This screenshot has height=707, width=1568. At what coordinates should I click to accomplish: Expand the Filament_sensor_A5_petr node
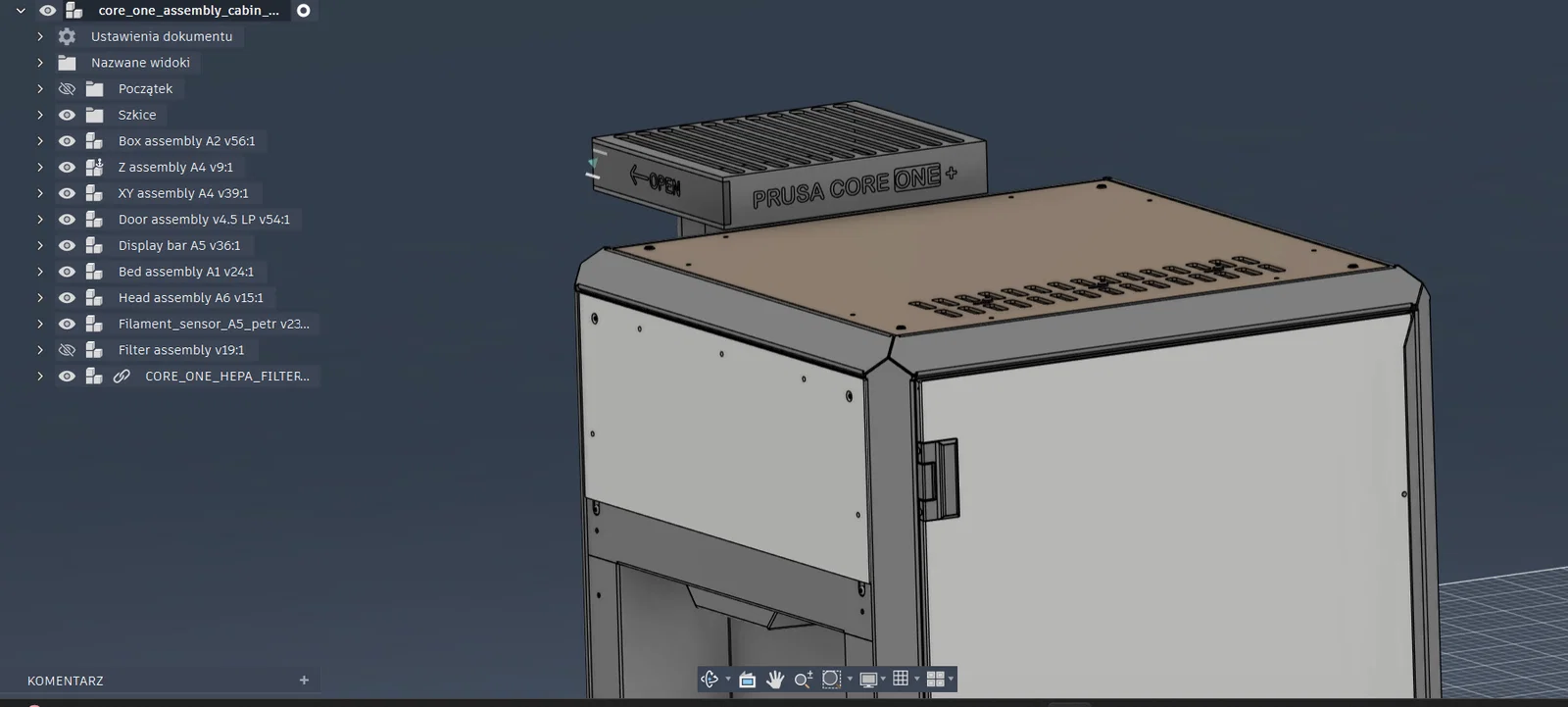coord(40,325)
